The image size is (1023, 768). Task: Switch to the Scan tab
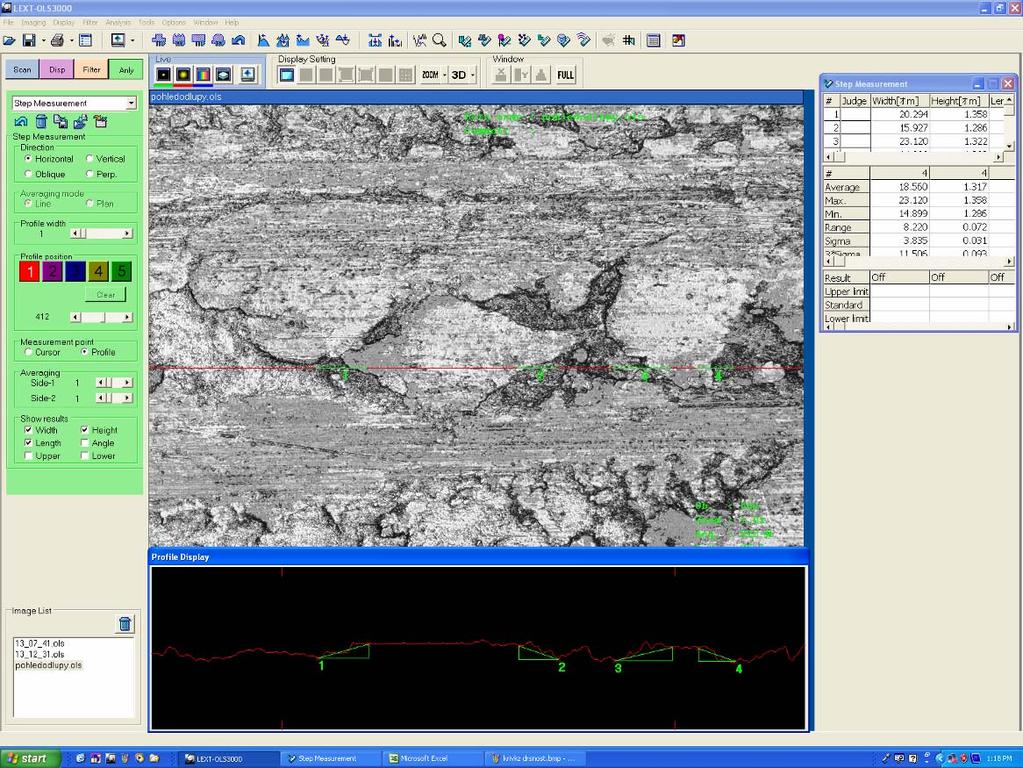click(22, 69)
